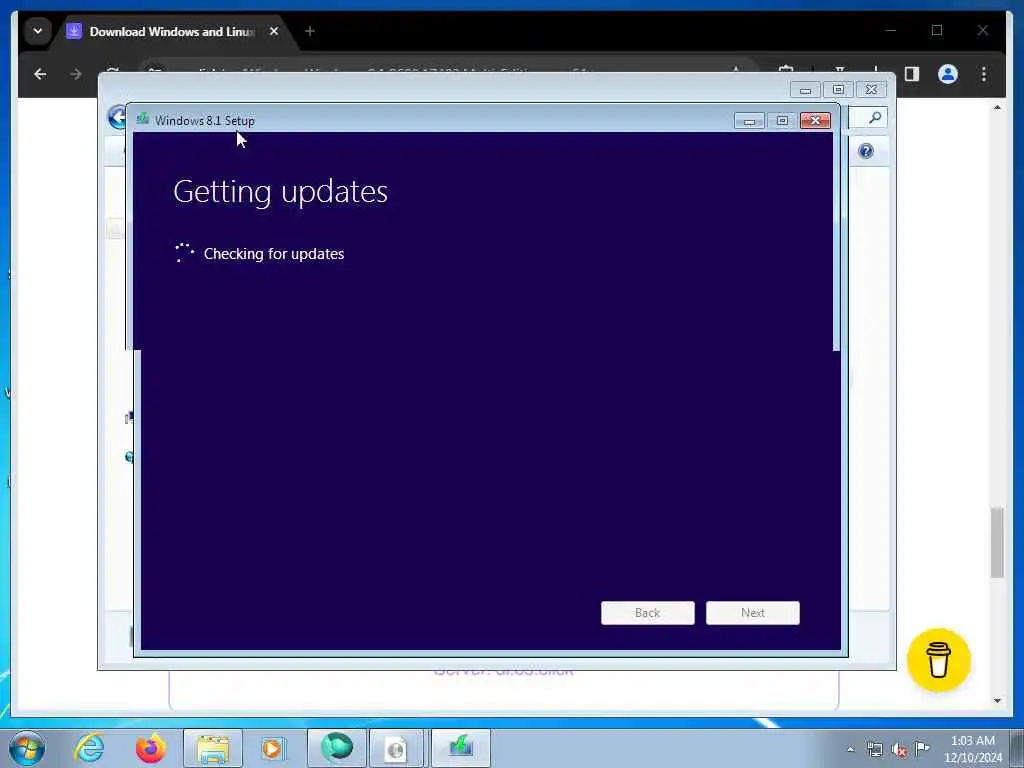Switch to the disc image taskbar item
1024x768 pixels.
[x=396, y=748]
